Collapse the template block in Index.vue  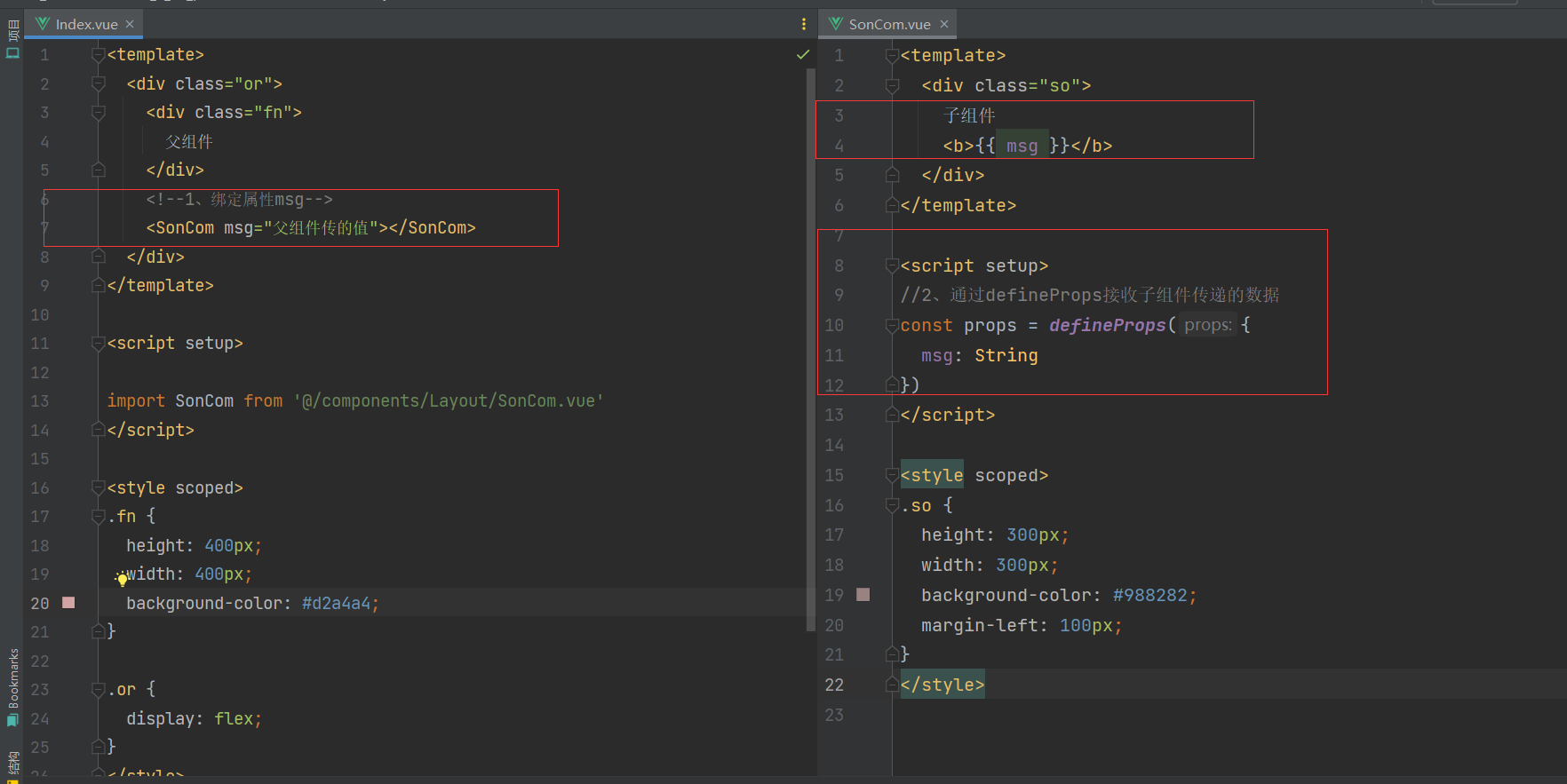click(99, 55)
